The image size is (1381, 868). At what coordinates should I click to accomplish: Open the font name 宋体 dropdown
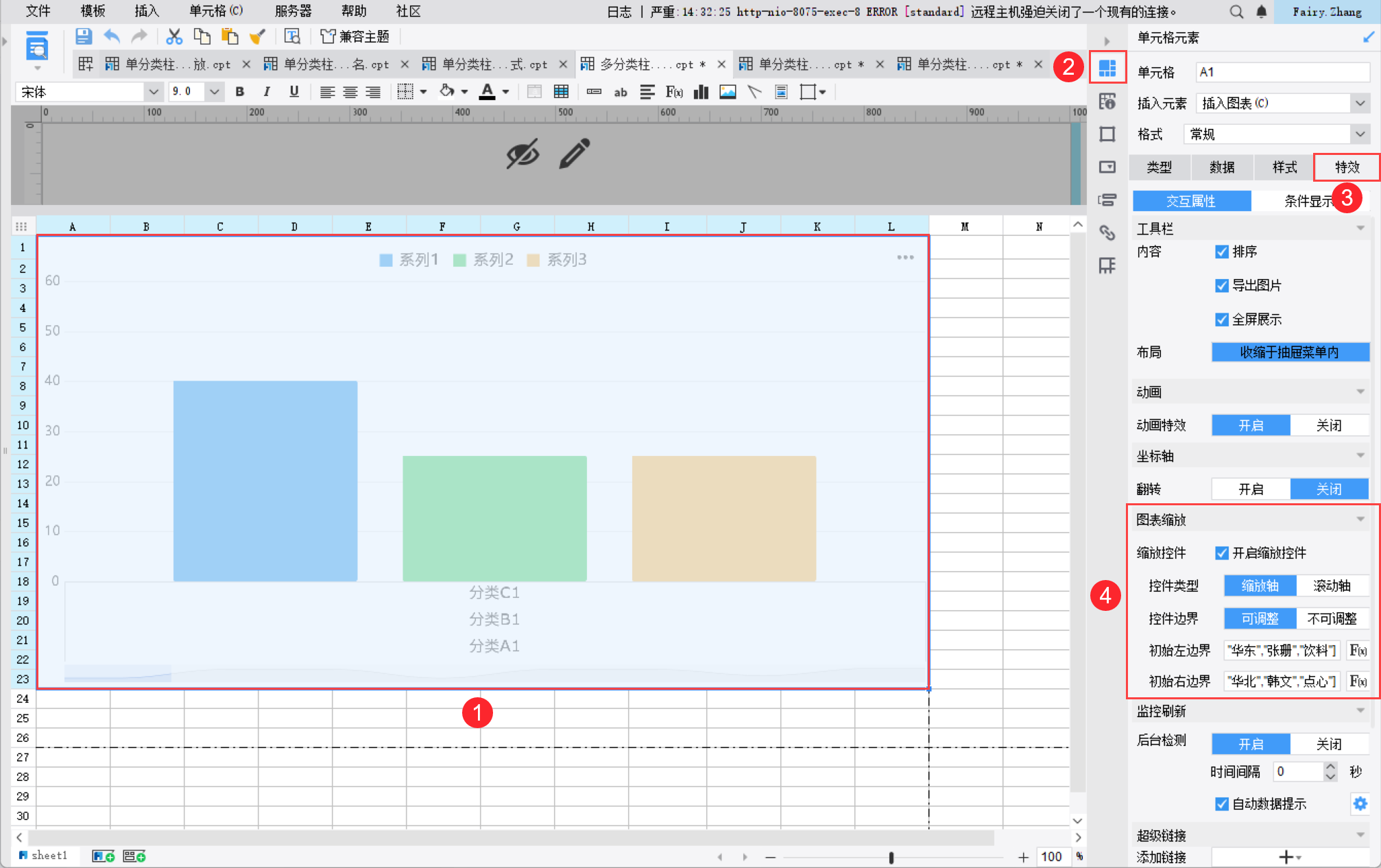point(154,92)
